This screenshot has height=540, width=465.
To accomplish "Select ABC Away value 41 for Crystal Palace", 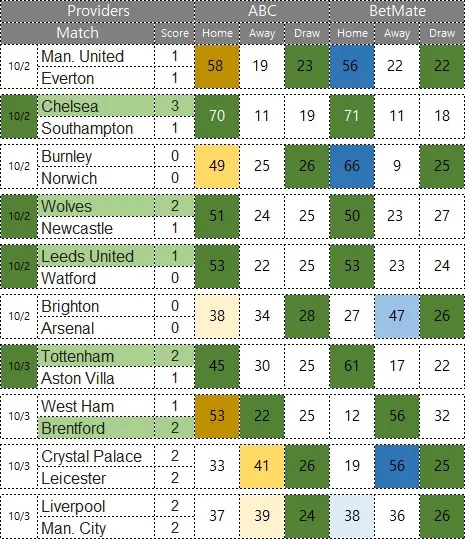I will (262, 466).
